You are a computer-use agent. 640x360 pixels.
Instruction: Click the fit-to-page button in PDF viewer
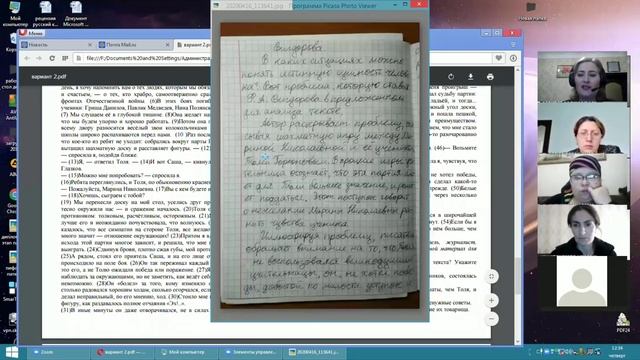point(491,276)
